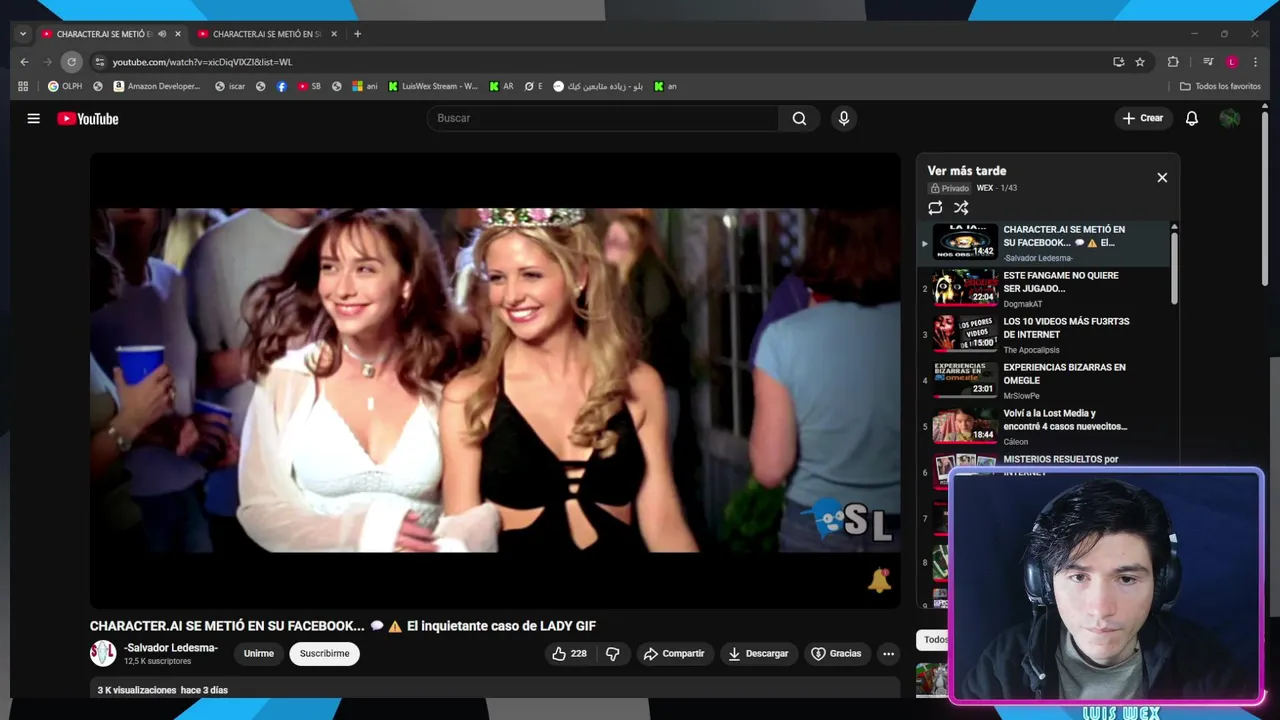
Task: Click the subscribe bell watermark on video
Action: click(x=879, y=581)
